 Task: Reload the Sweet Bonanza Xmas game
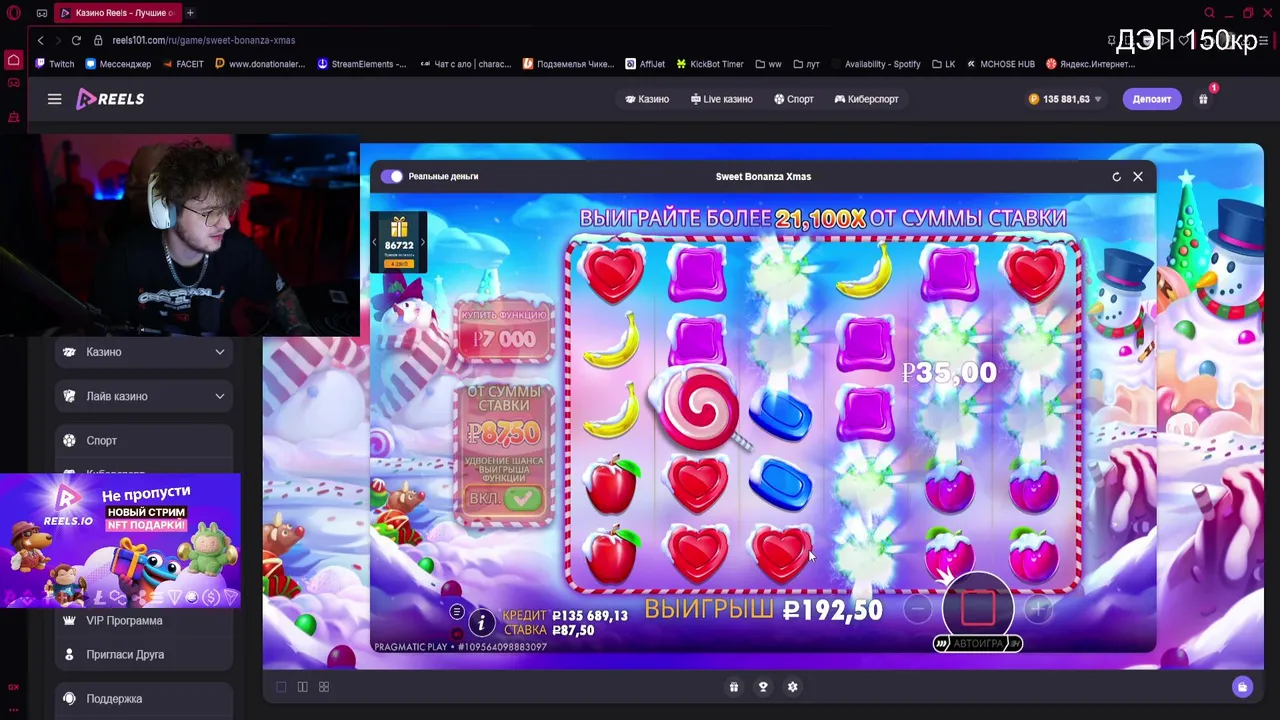(x=1116, y=177)
